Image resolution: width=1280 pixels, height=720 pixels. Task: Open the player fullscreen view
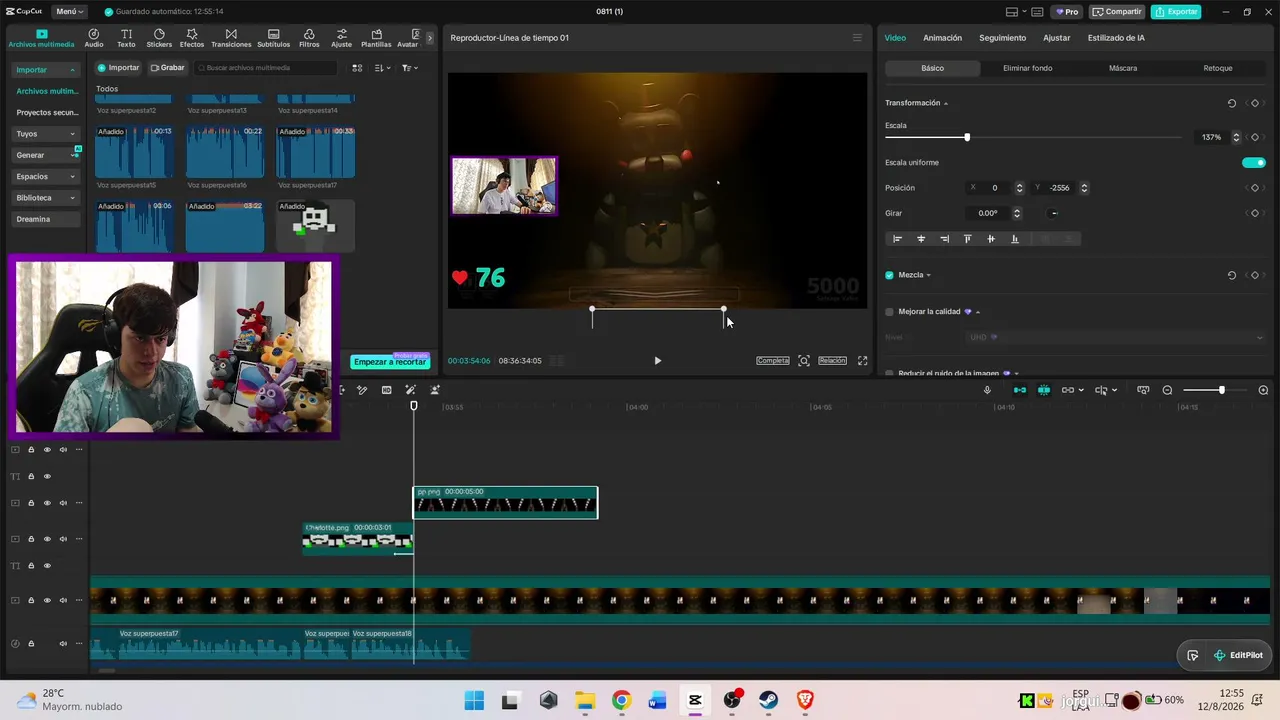click(862, 360)
